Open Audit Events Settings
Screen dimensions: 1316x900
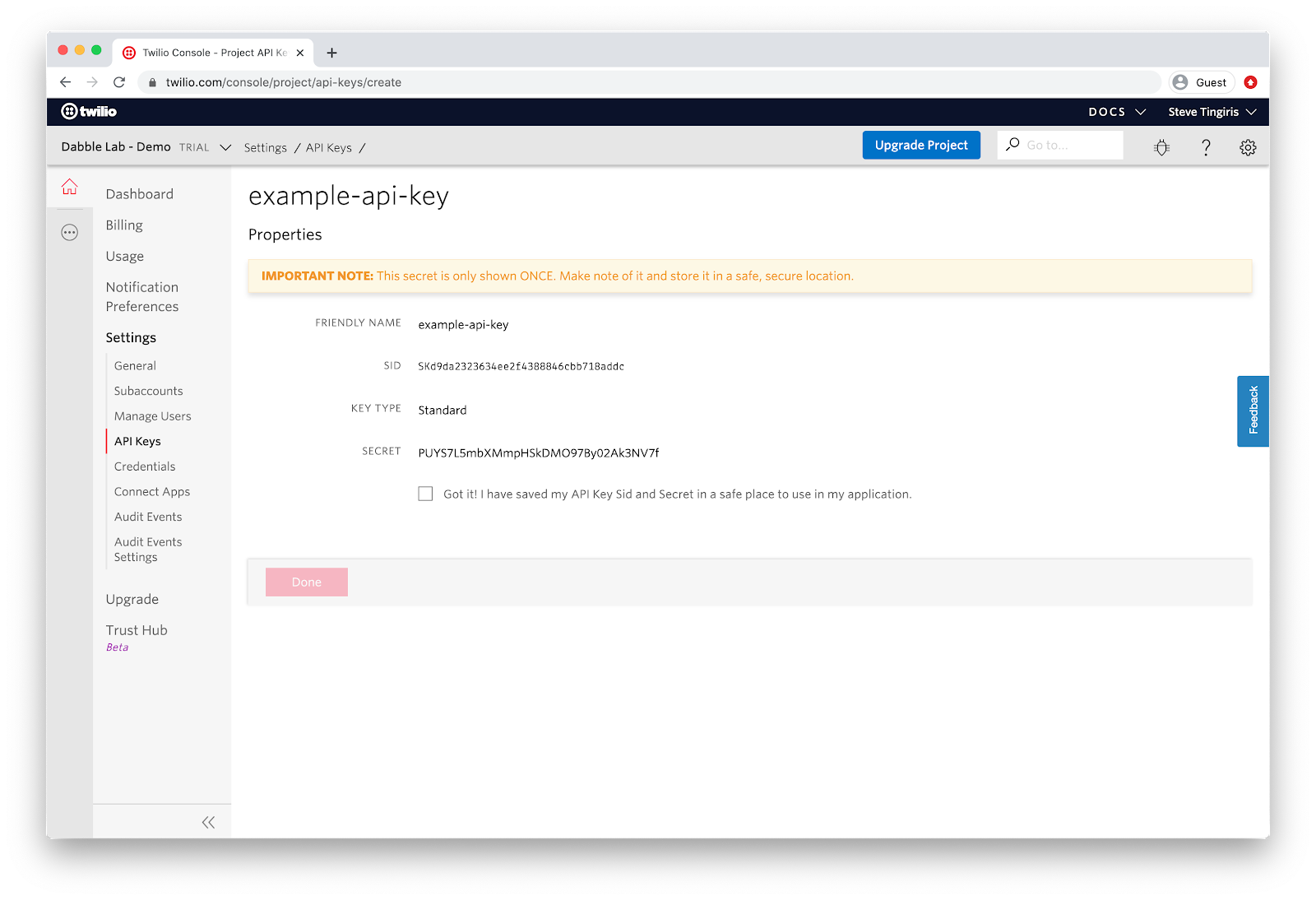tap(148, 550)
